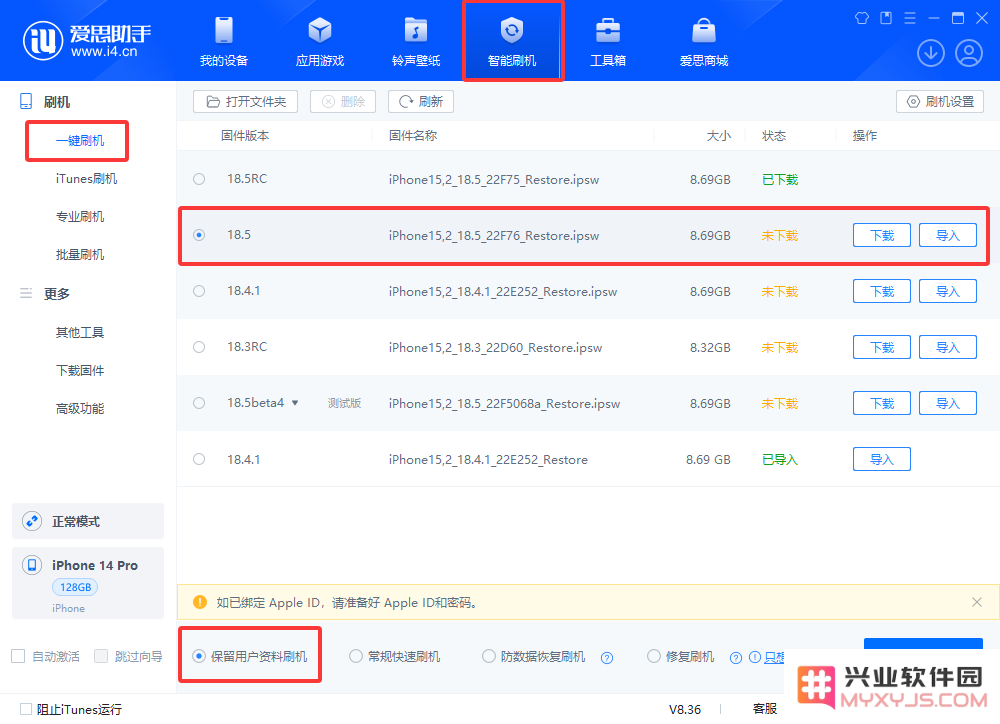Screen dimensions: 1000x724
Task: Enable the 阻止iTunes运行 checkbox
Action: (26, 709)
